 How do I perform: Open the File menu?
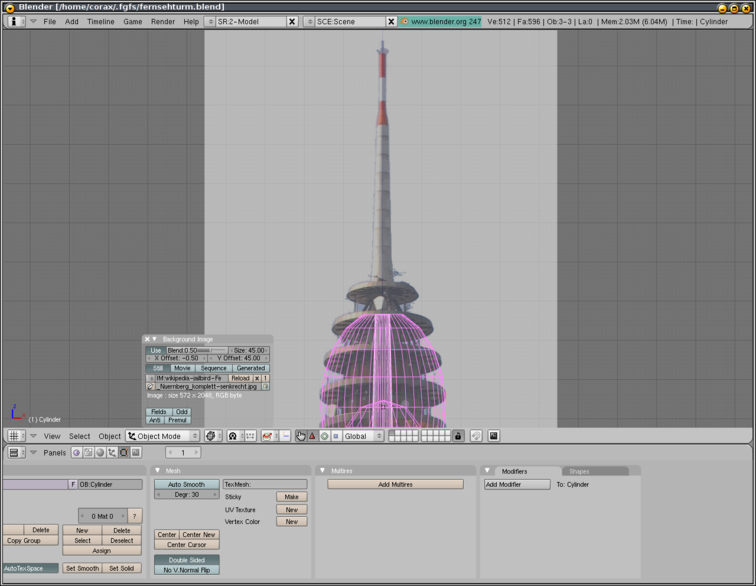[x=50, y=22]
